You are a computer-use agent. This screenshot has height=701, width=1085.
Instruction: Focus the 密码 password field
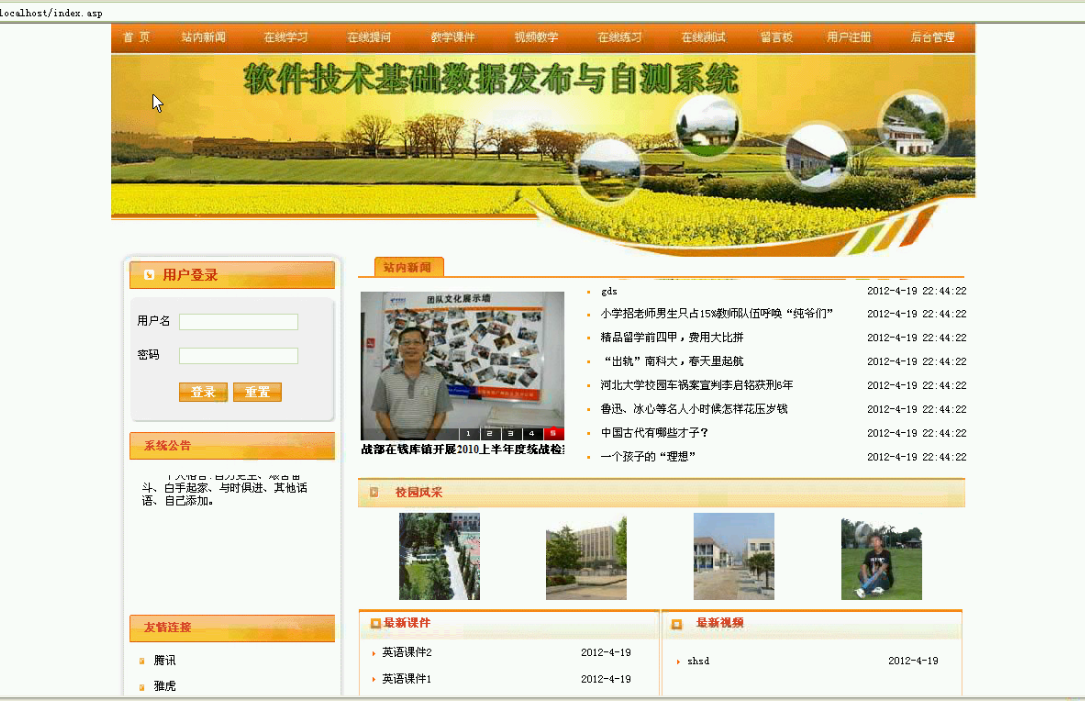click(238, 356)
